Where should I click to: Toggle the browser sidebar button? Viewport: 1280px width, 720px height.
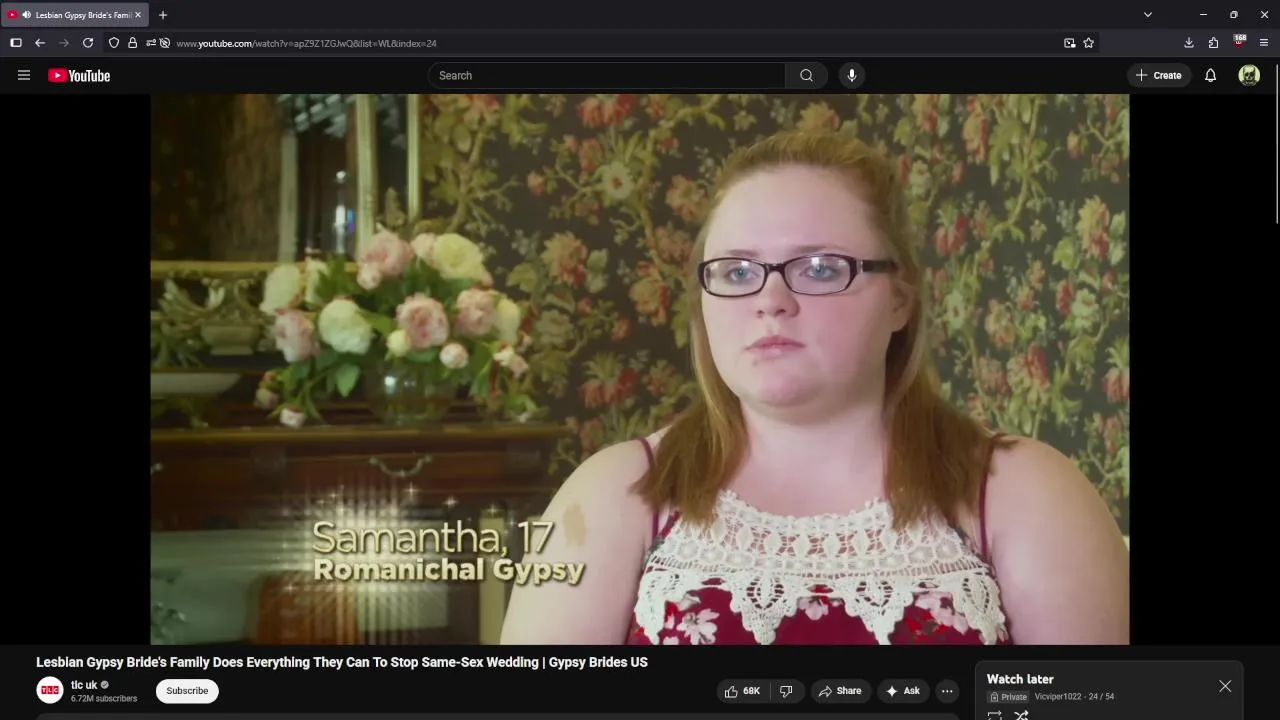pos(16,43)
